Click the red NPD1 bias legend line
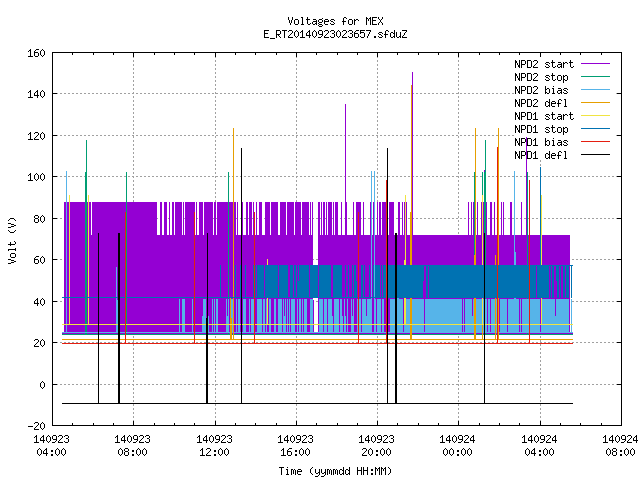 tap(595, 142)
